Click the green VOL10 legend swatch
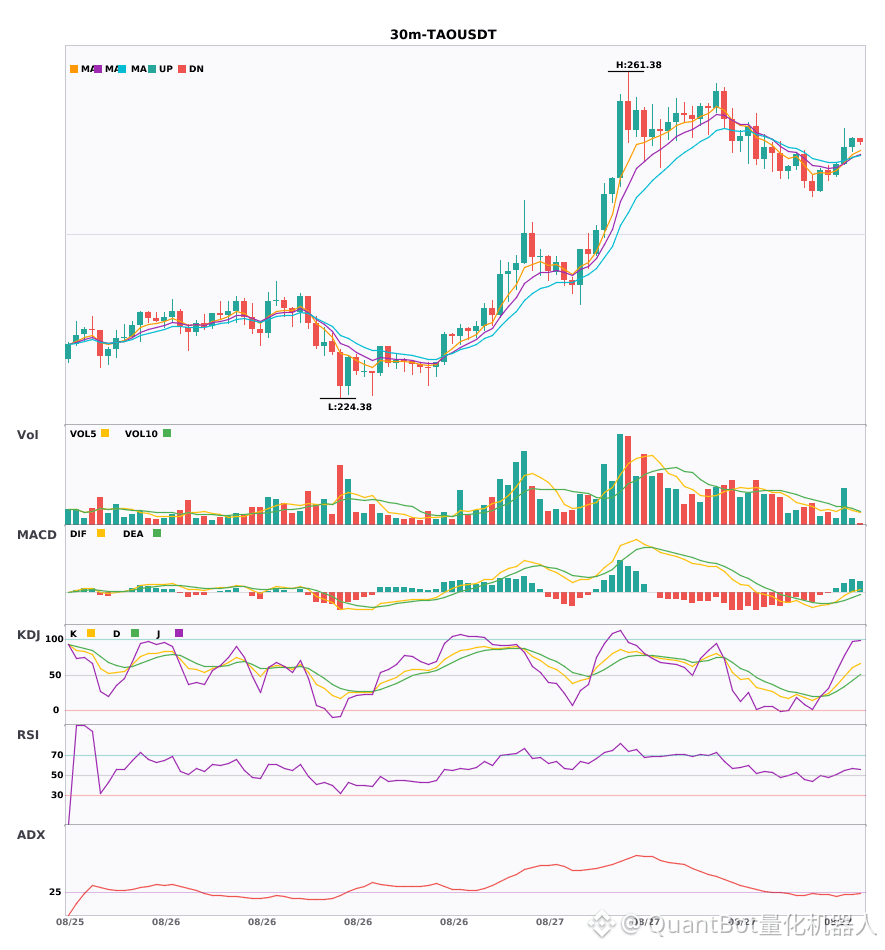Screen dimensions: 885x950 (167, 433)
